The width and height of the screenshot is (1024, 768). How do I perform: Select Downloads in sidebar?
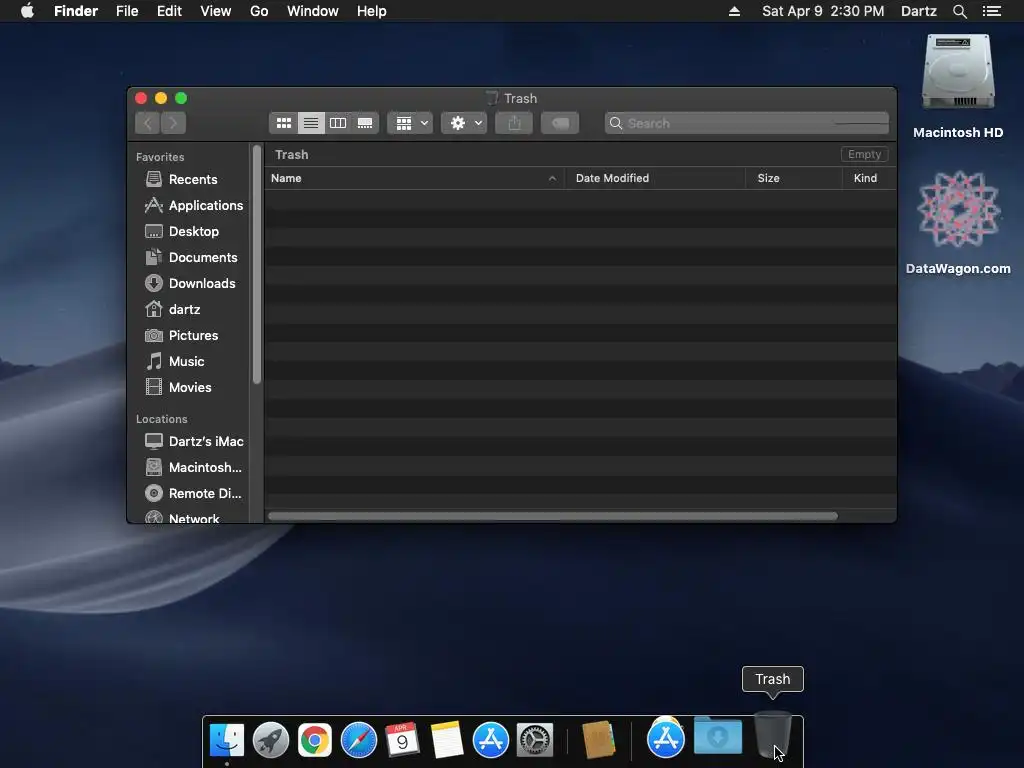click(x=189, y=283)
